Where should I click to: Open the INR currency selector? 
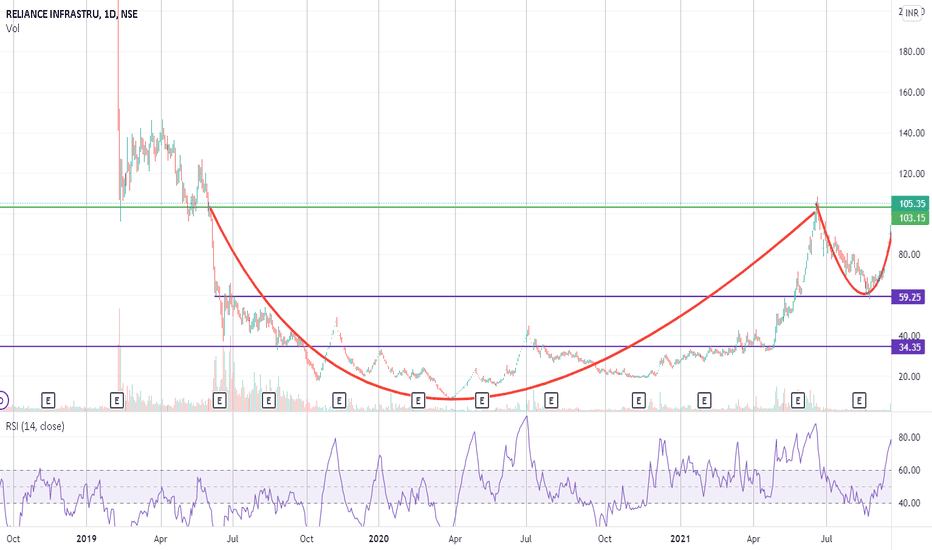(x=912, y=13)
